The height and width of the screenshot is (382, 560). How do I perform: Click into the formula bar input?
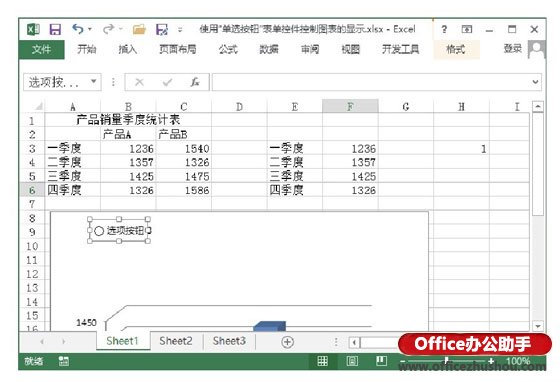point(371,82)
